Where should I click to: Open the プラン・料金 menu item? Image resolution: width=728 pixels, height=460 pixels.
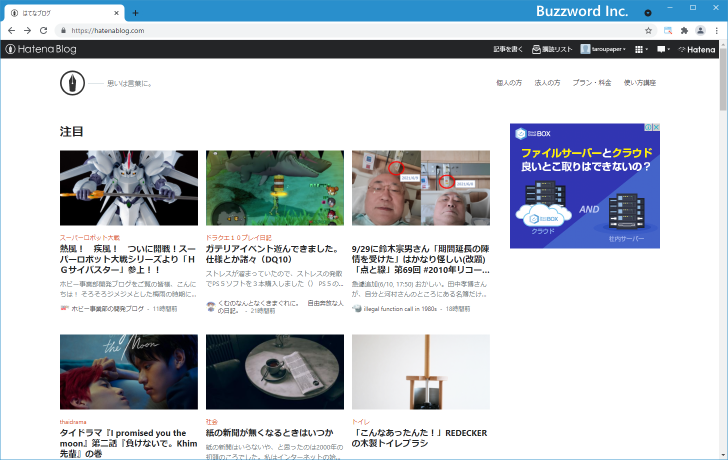point(592,83)
